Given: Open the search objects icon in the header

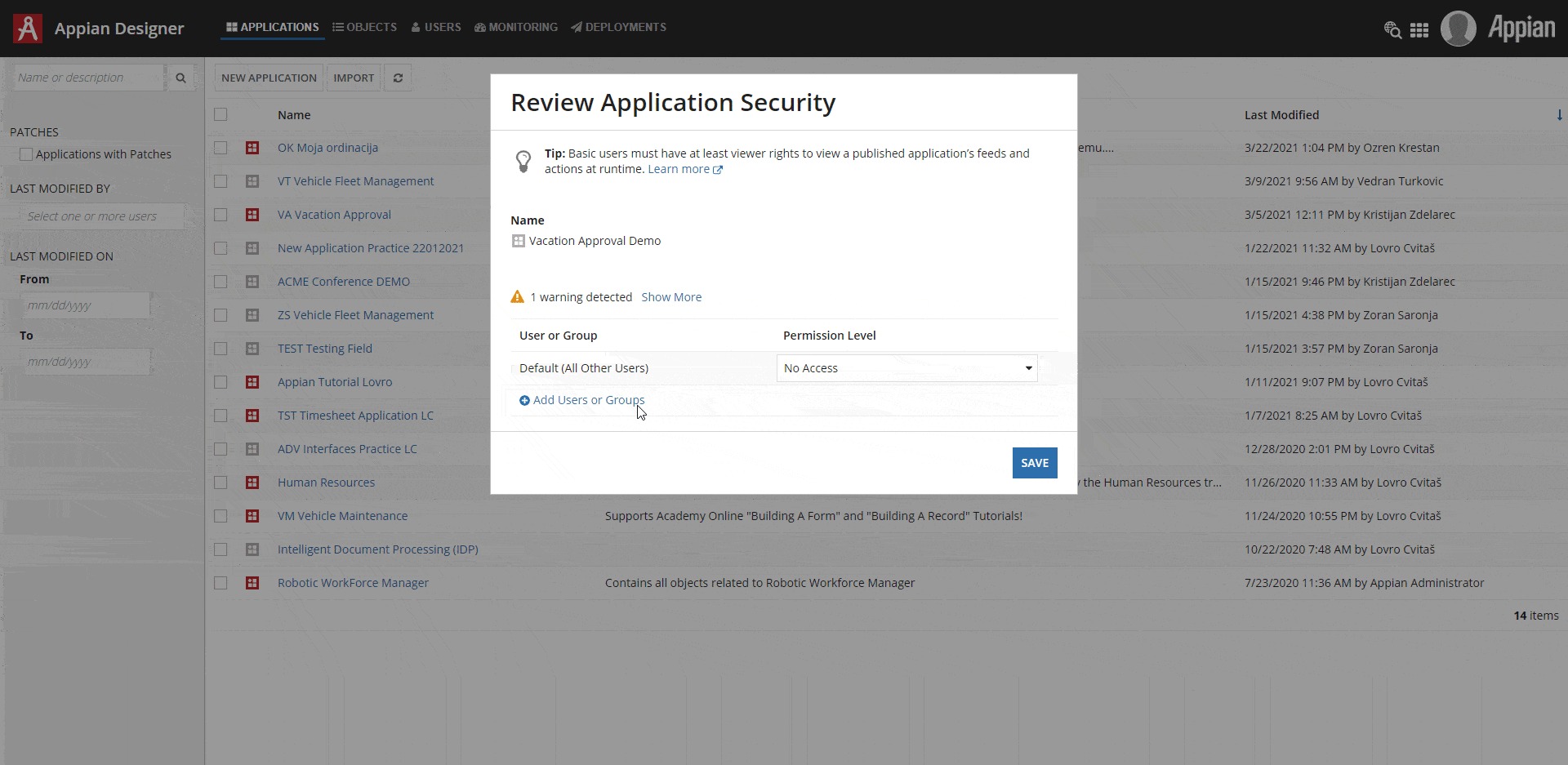Looking at the screenshot, I should point(1392,30).
